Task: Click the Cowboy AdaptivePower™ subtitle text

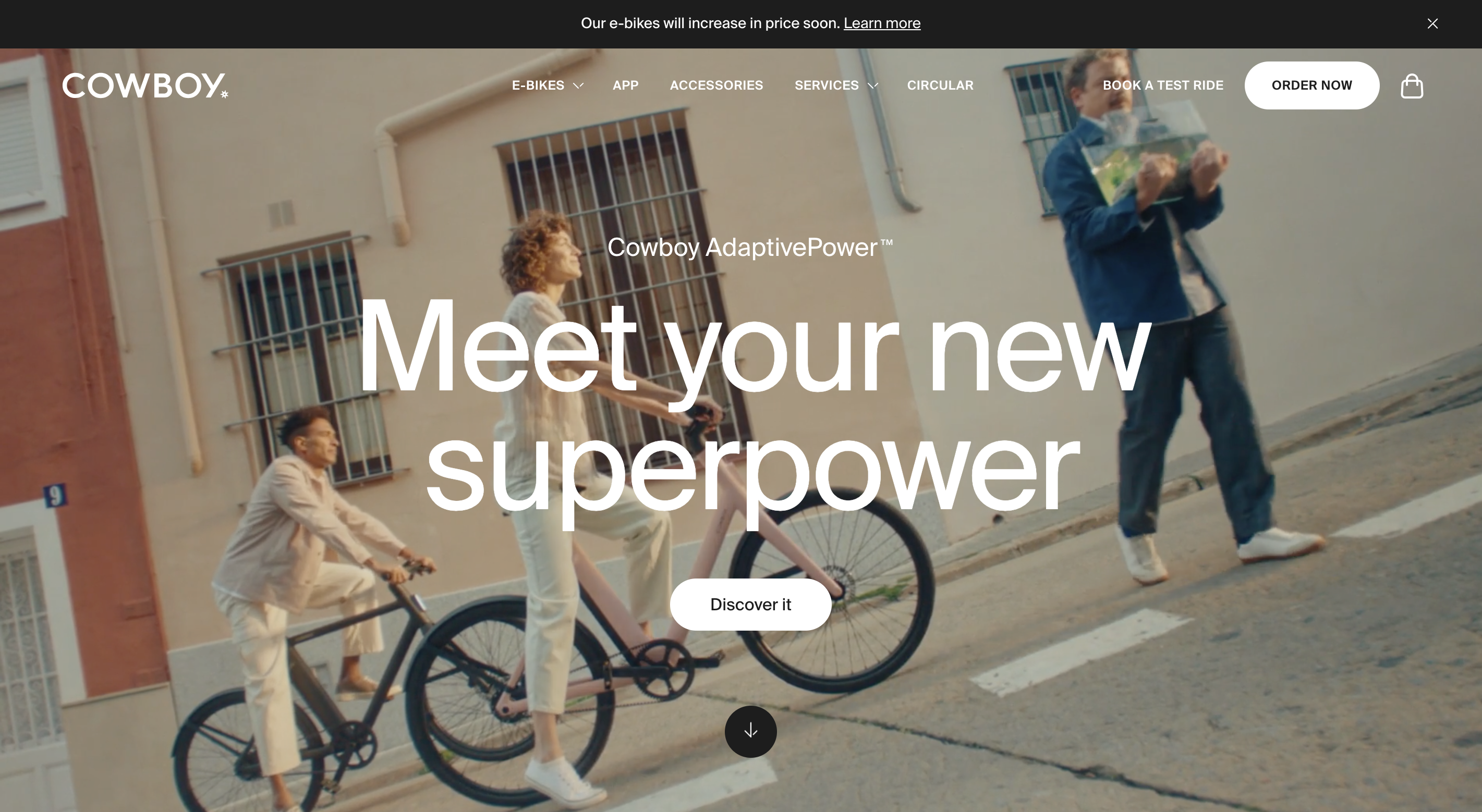Action: click(x=750, y=247)
